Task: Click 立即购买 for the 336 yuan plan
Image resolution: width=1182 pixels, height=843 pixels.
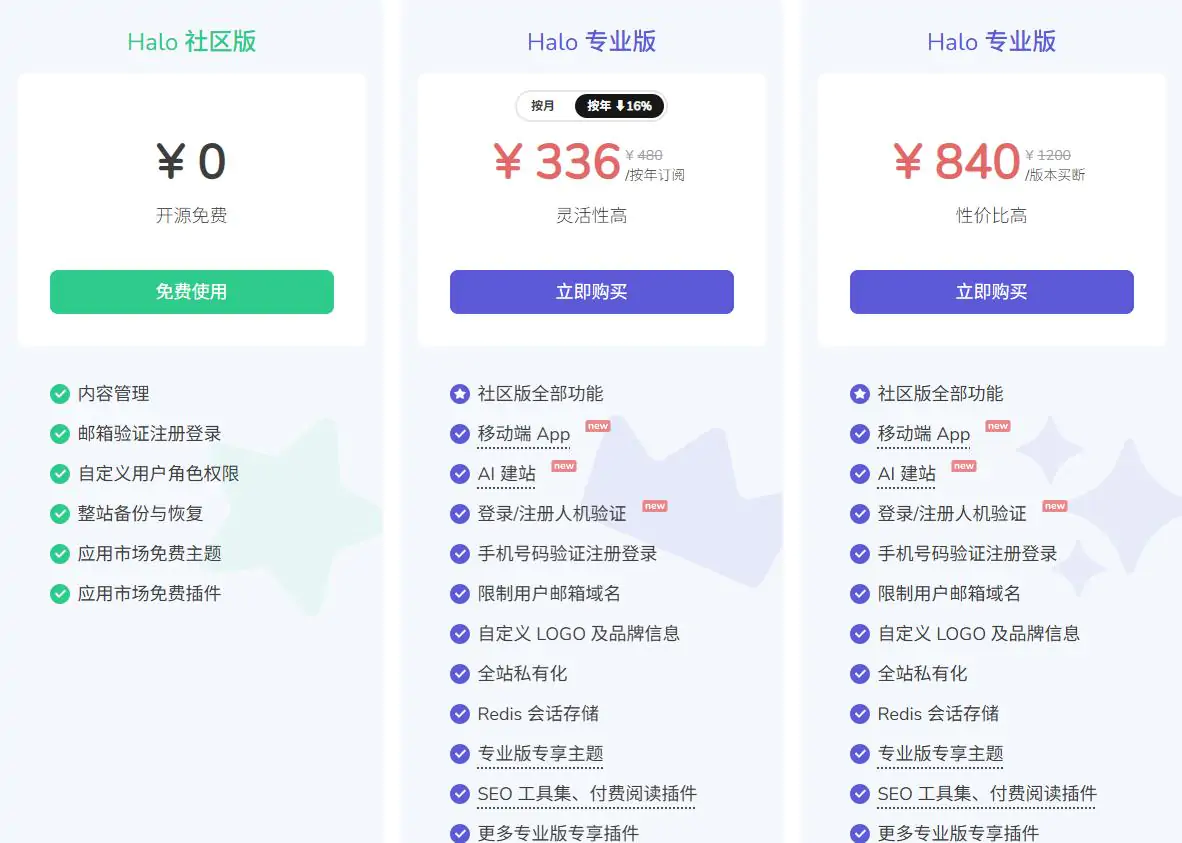Action: click(x=591, y=291)
